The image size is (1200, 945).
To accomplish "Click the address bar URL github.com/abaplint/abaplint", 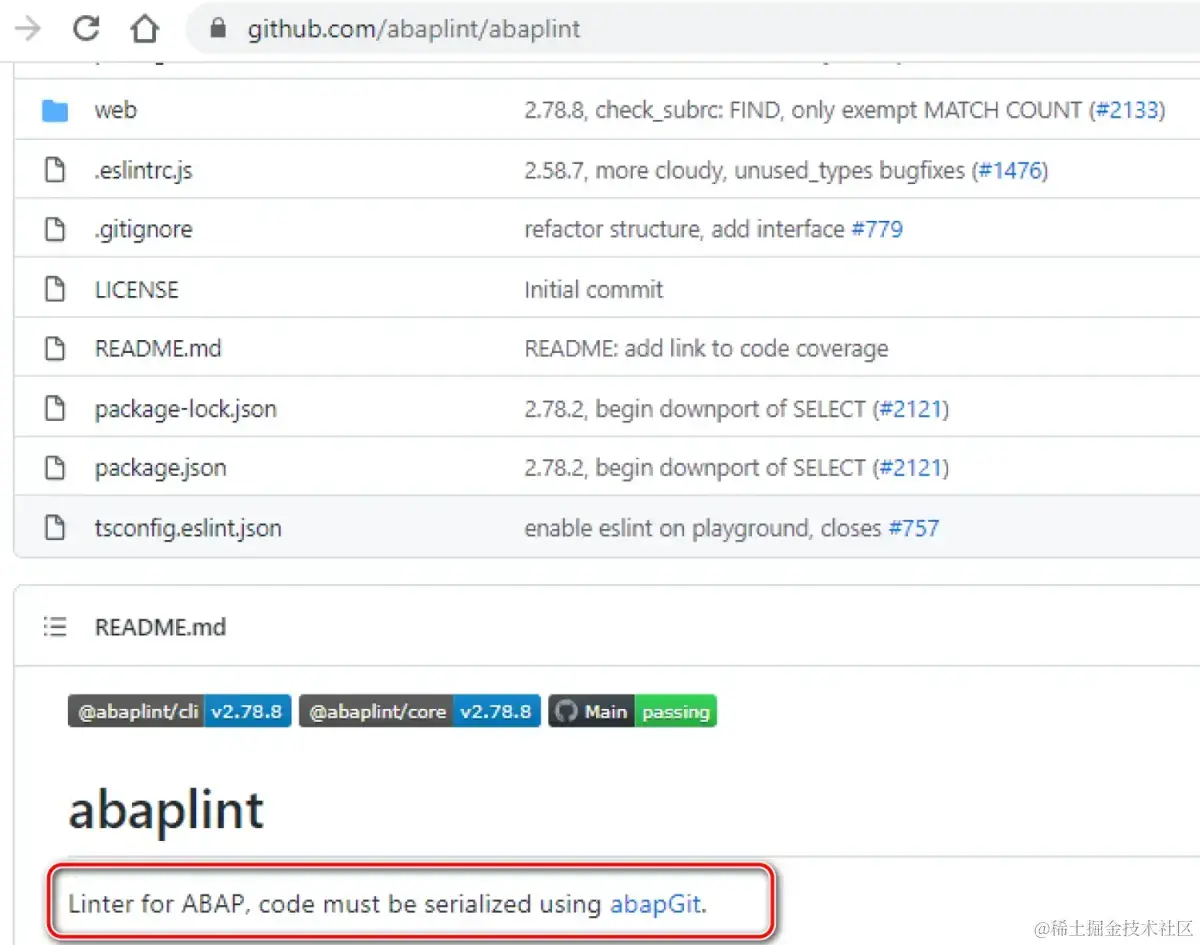I will tap(414, 29).
